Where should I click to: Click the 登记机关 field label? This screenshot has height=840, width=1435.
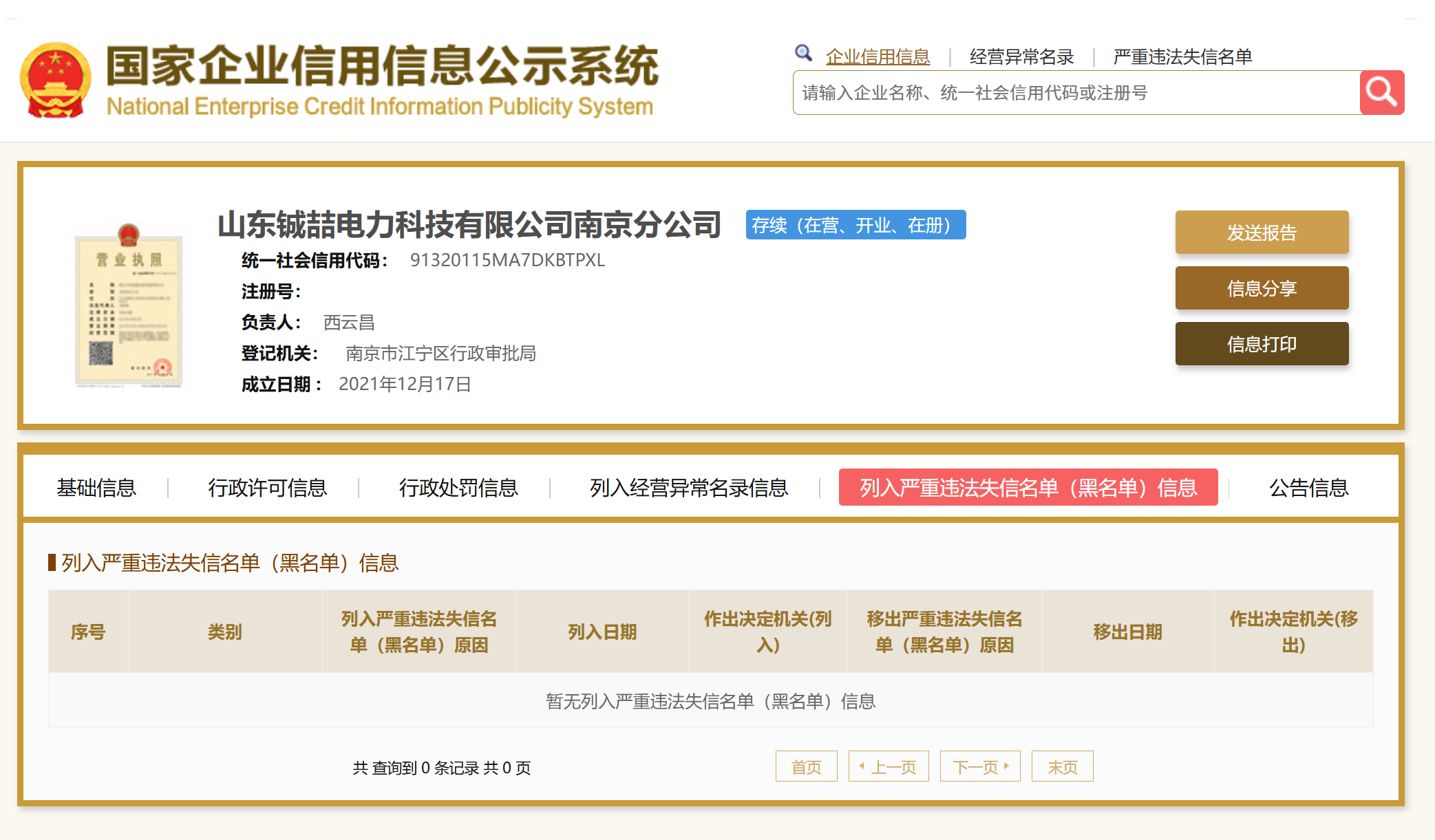click(x=280, y=353)
